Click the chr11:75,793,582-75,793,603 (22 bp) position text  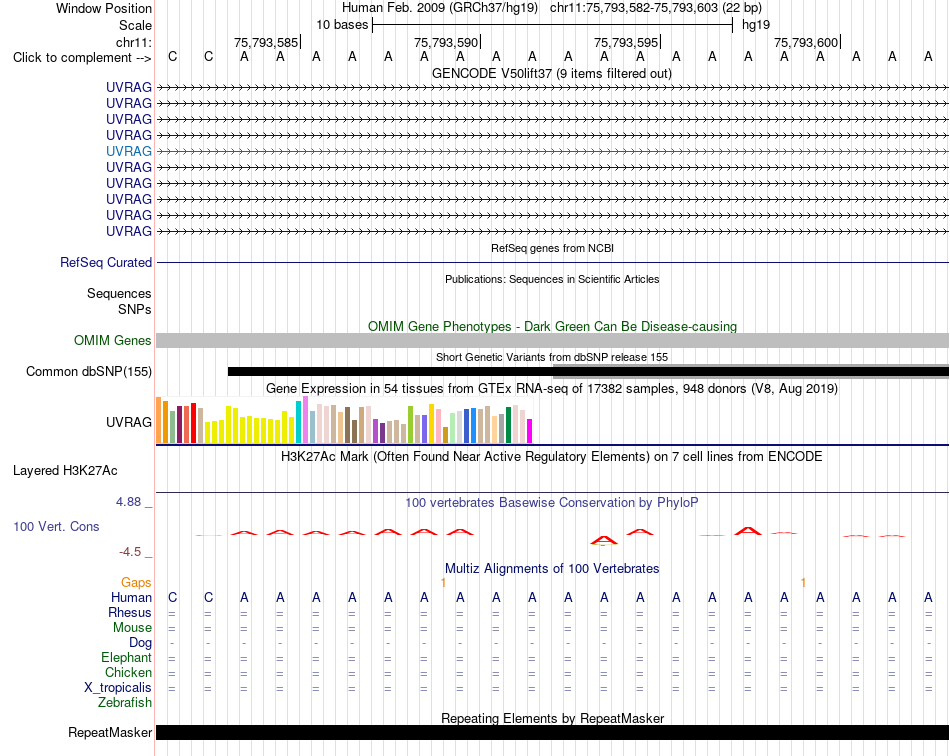point(656,8)
